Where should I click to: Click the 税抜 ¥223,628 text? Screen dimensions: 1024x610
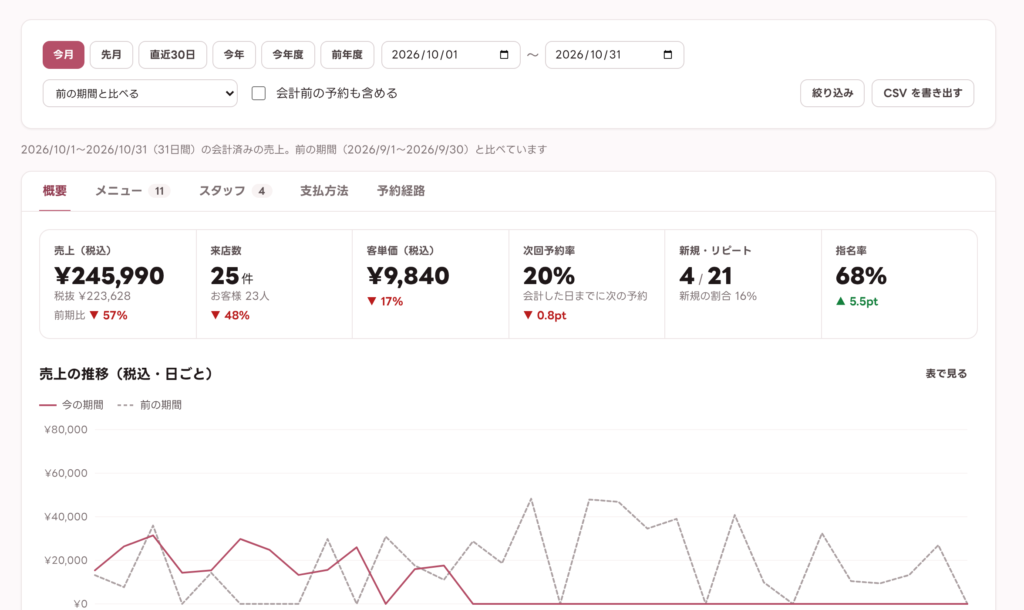click(x=92, y=296)
